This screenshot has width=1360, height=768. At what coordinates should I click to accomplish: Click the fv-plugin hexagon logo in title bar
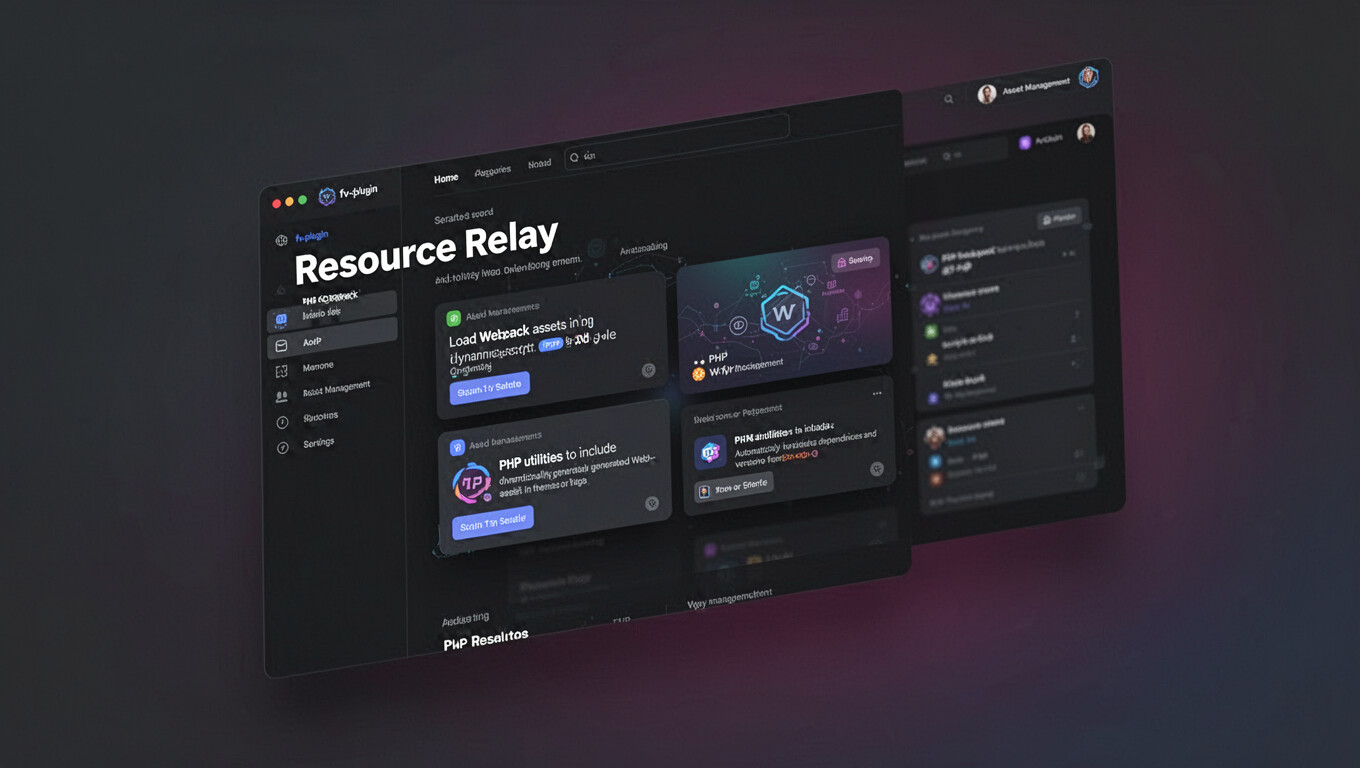[x=326, y=196]
